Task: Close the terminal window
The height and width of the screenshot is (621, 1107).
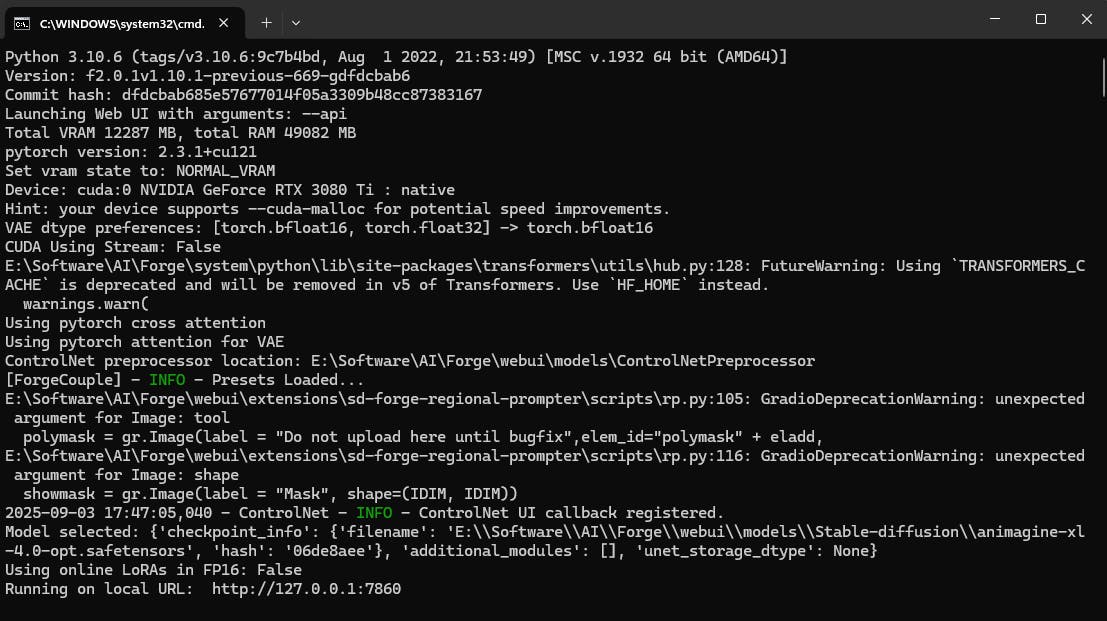Action: point(1085,20)
